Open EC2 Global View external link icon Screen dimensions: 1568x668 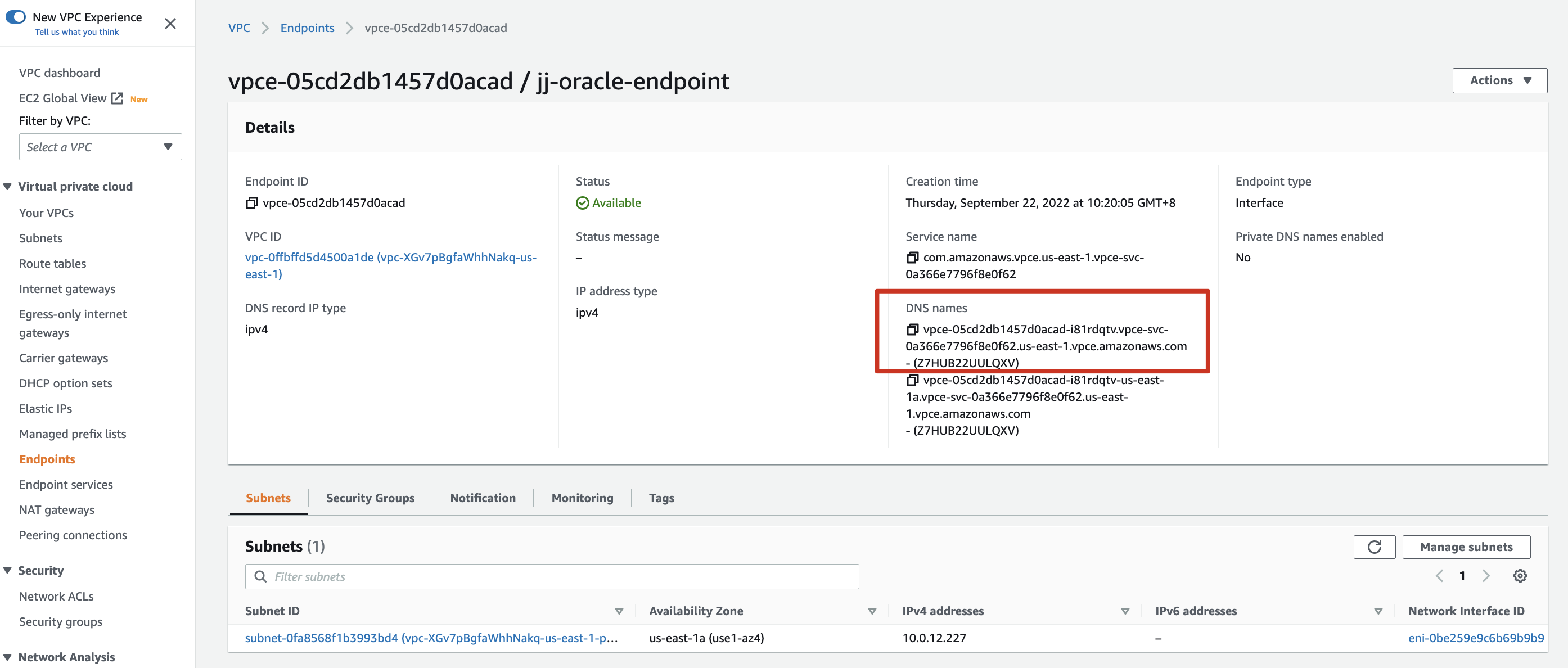coord(118,98)
